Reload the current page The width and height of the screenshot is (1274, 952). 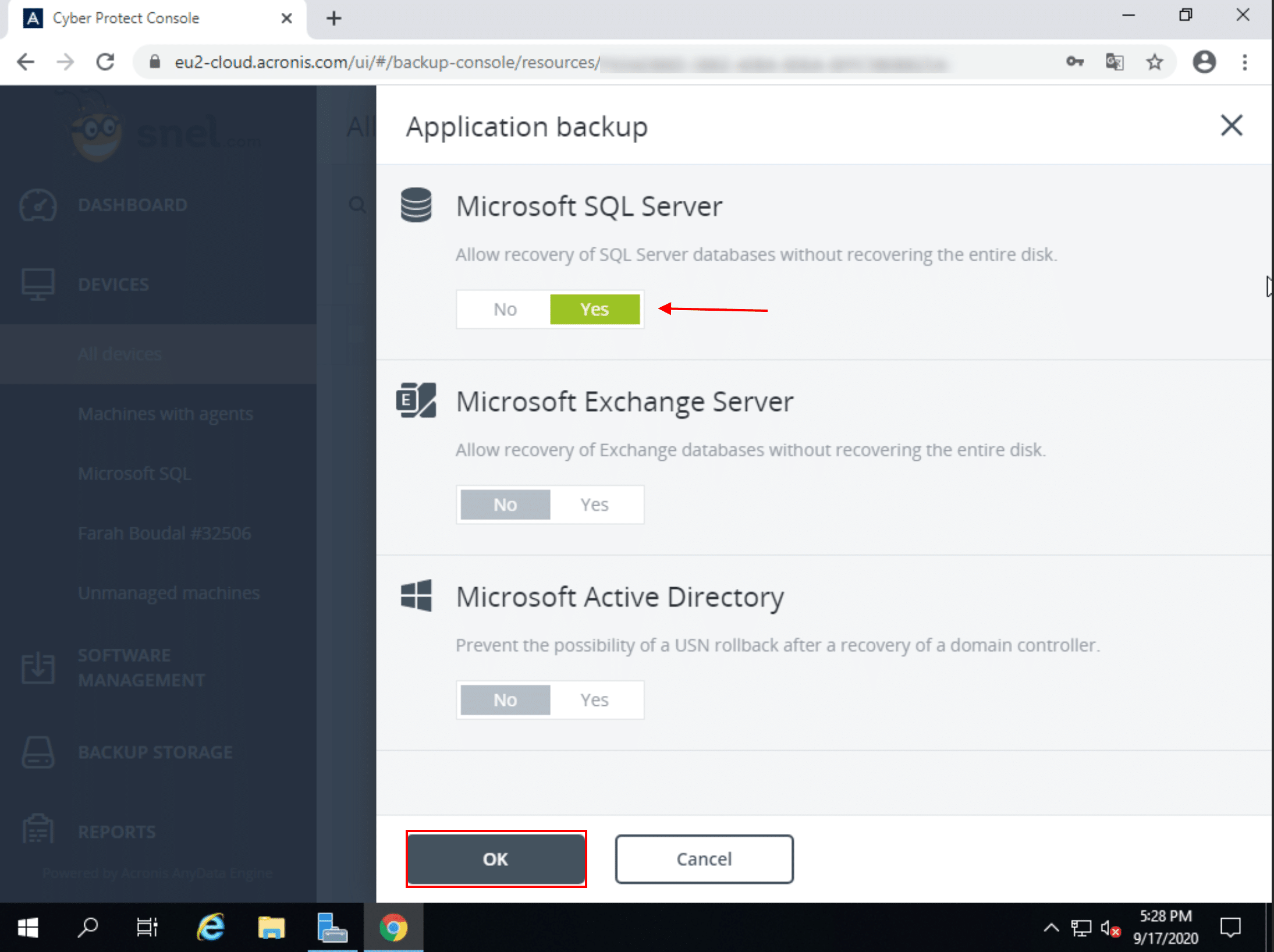click(105, 62)
